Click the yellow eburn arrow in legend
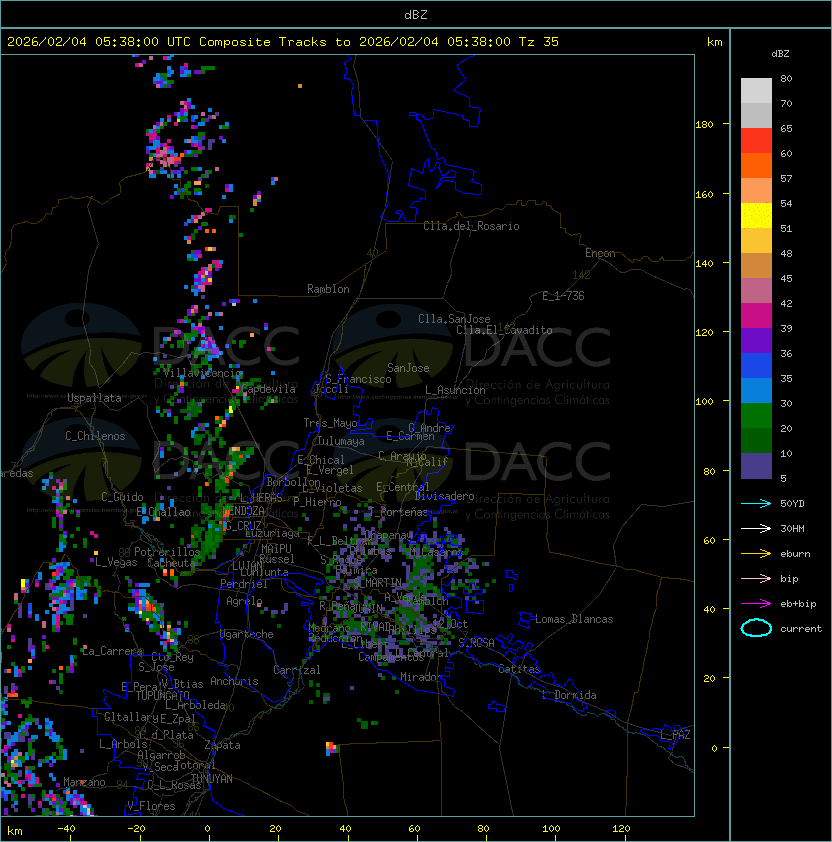832x842 pixels. [x=756, y=554]
